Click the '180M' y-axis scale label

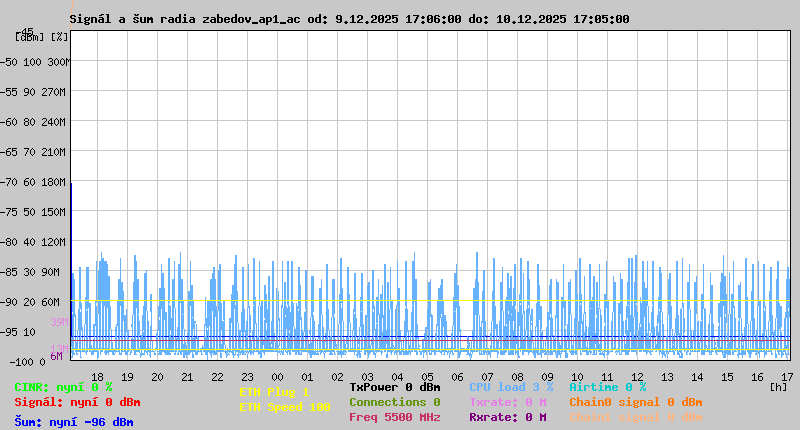[53, 182]
